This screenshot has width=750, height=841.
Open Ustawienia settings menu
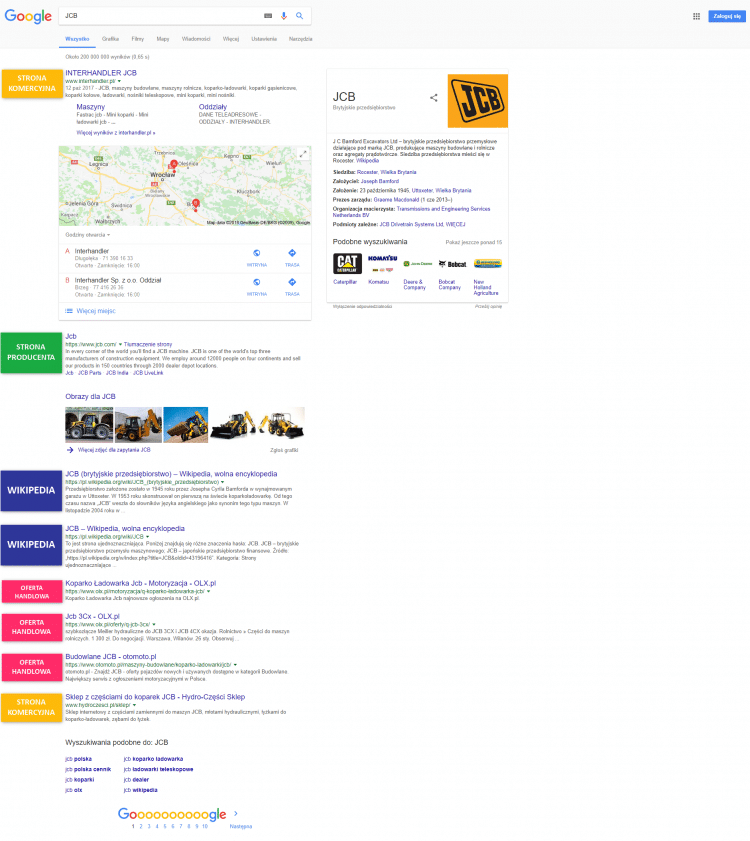264,39
